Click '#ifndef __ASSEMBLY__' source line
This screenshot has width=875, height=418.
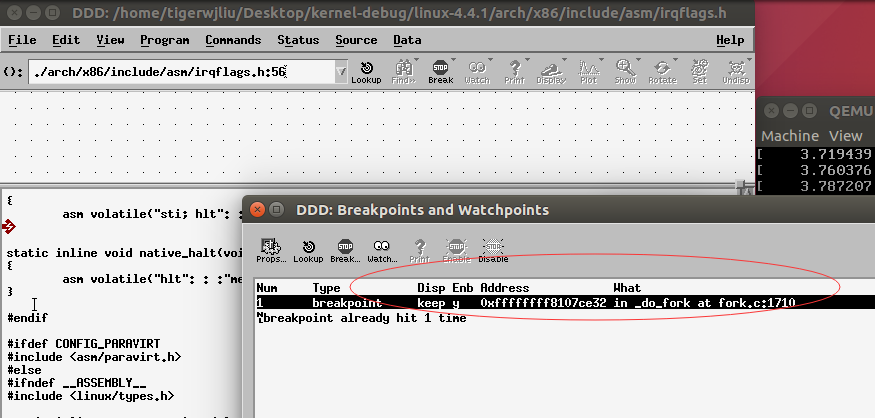(76, 383)
